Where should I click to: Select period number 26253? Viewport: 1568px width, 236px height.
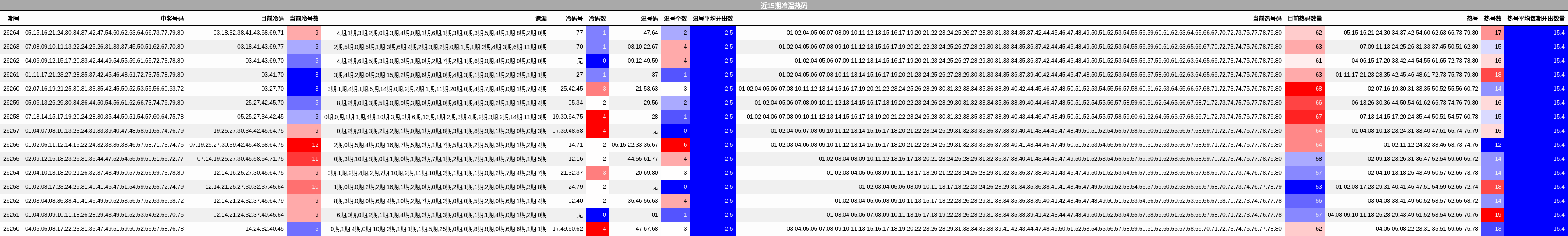pos(11,187)
